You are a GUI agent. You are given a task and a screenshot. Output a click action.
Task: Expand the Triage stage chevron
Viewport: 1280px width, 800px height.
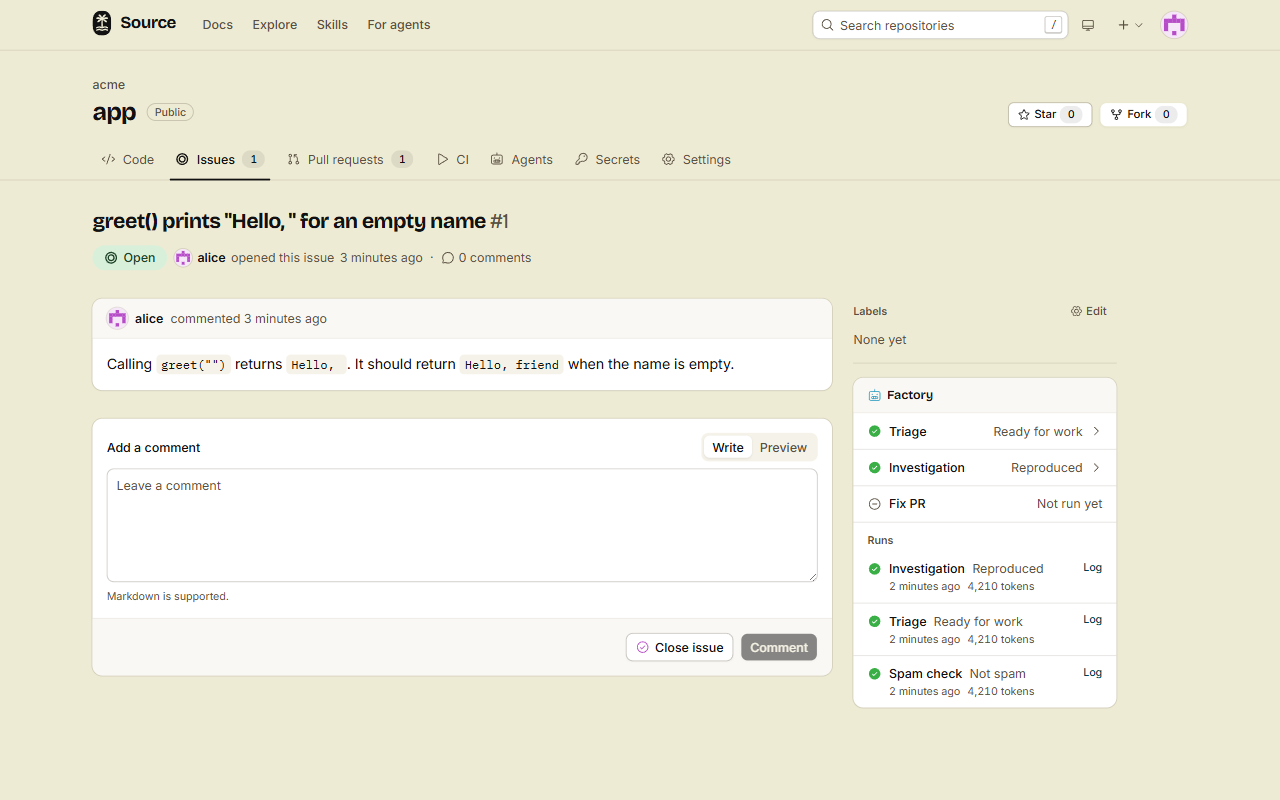coord(1096,432)
